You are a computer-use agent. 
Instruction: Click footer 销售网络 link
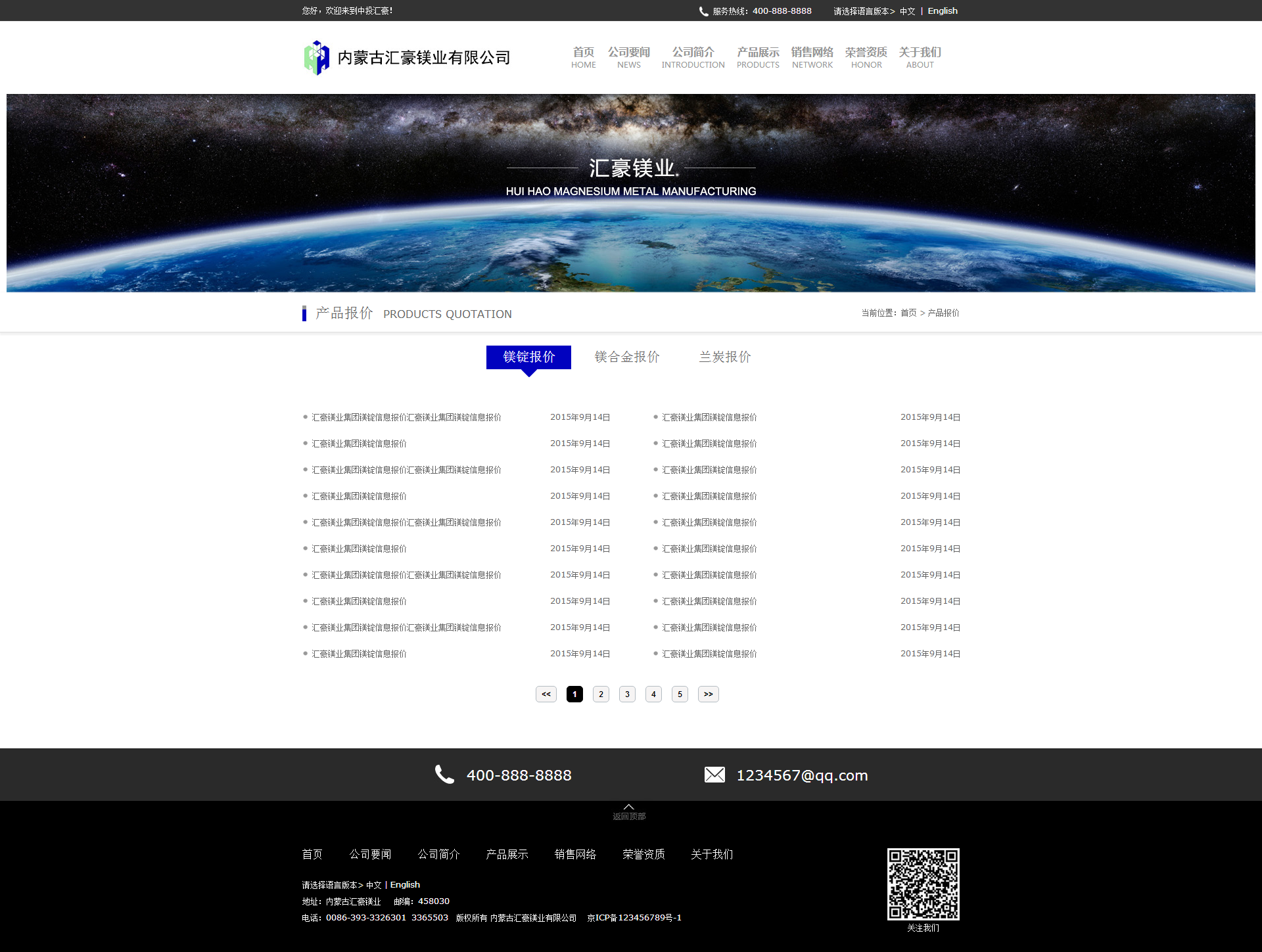pyautogui.click(x=575, y=854)
